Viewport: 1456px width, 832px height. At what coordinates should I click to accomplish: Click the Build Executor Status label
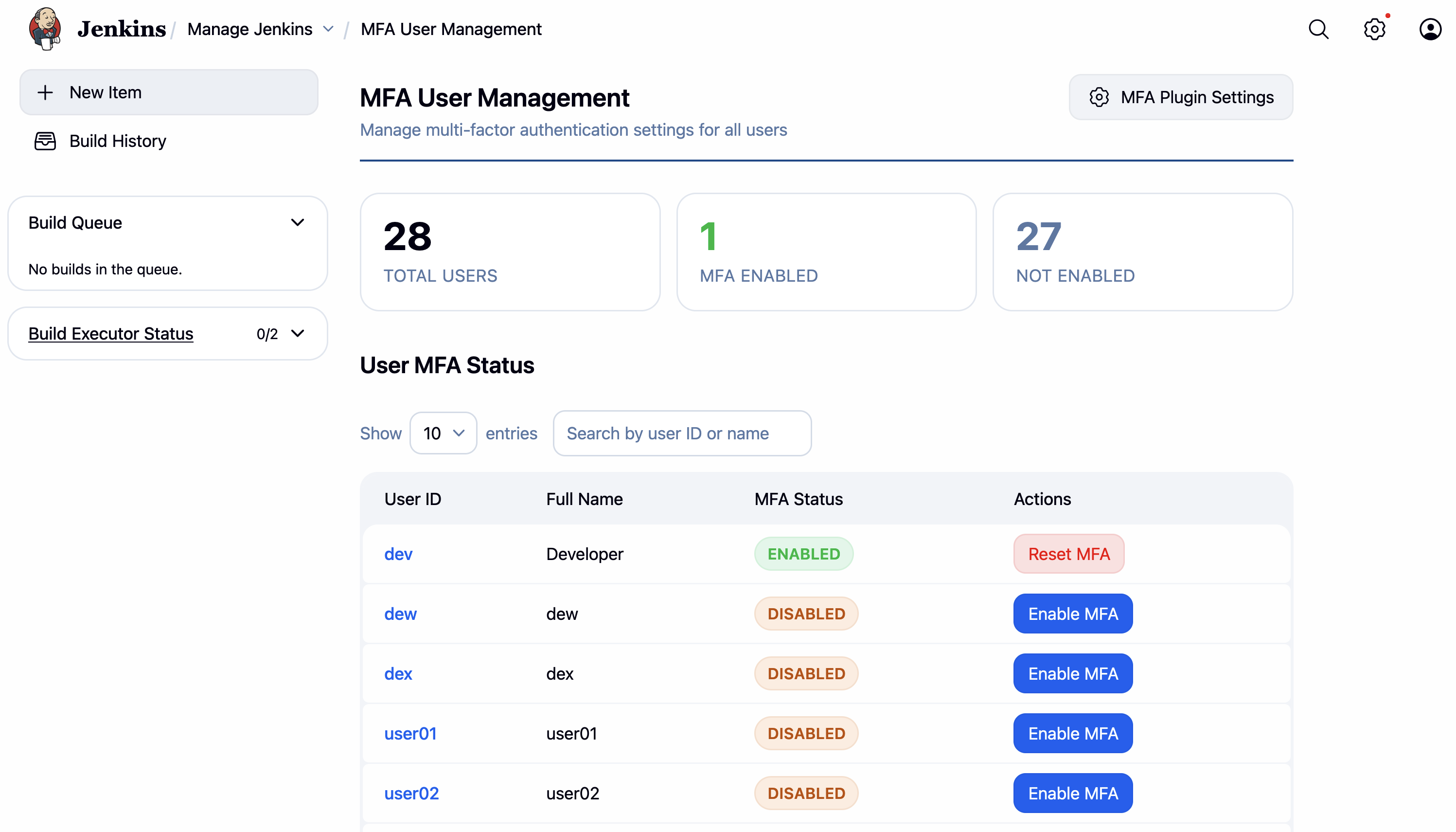[111, 333]
